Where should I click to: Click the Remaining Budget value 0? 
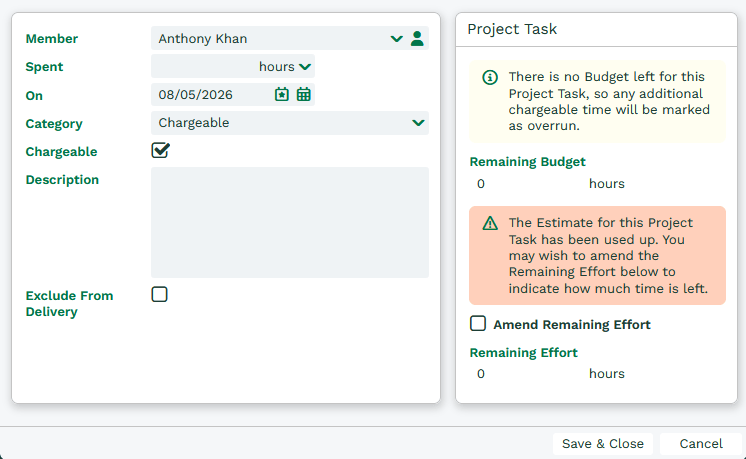tap(481, 184)
